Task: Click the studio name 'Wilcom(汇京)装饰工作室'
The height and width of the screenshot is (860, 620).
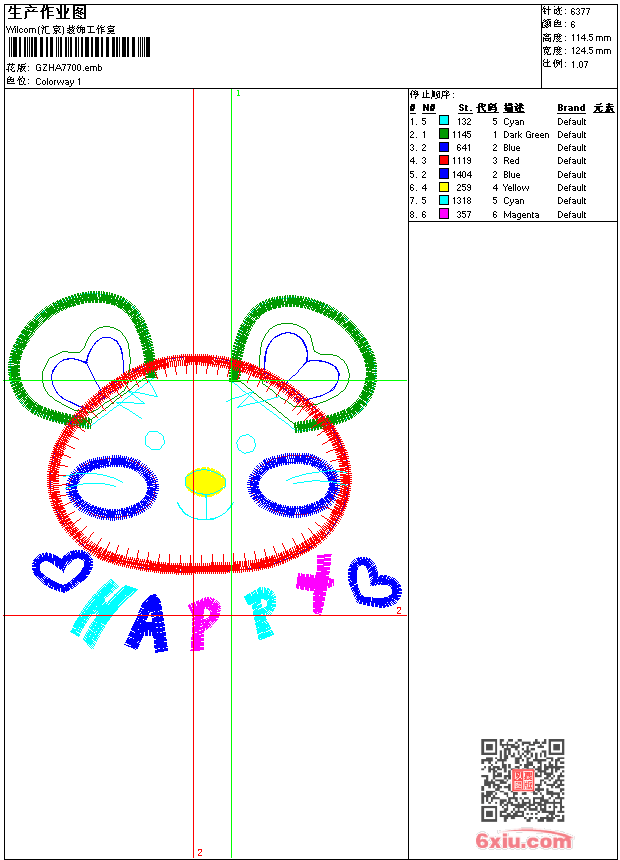Action: coord(60,30)
